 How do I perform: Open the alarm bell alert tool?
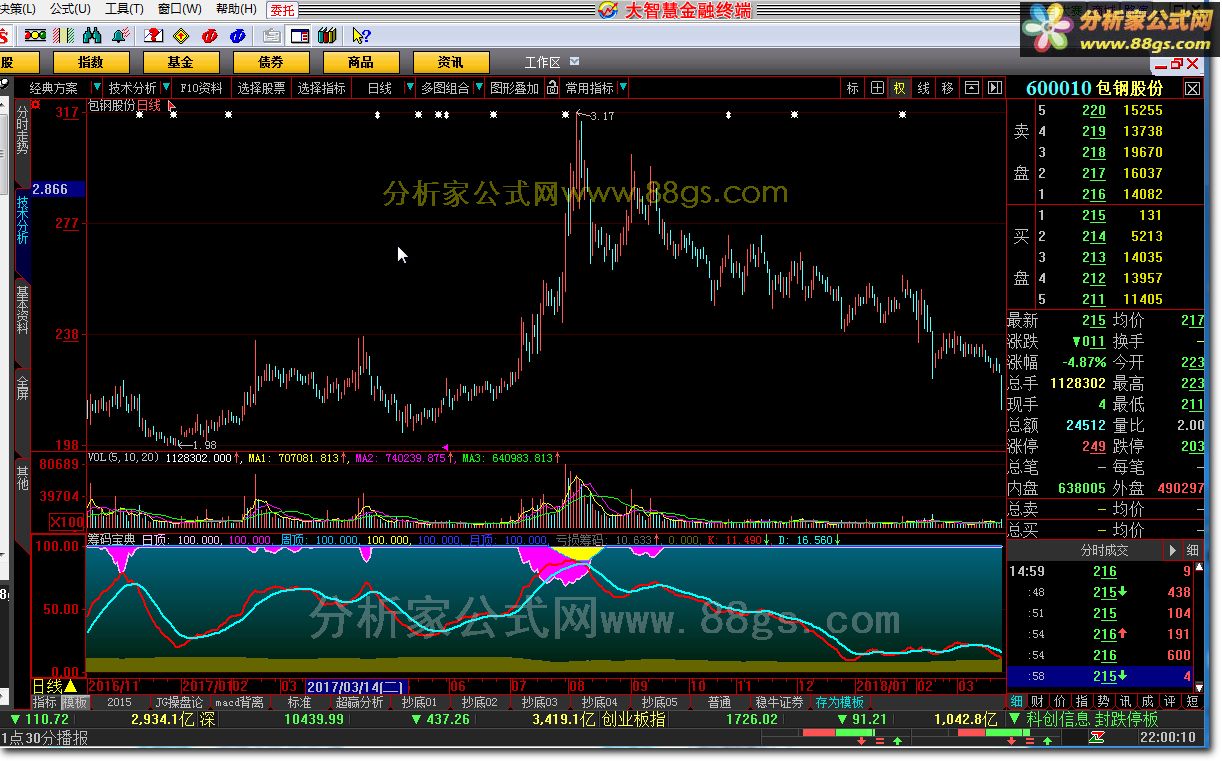121,36
